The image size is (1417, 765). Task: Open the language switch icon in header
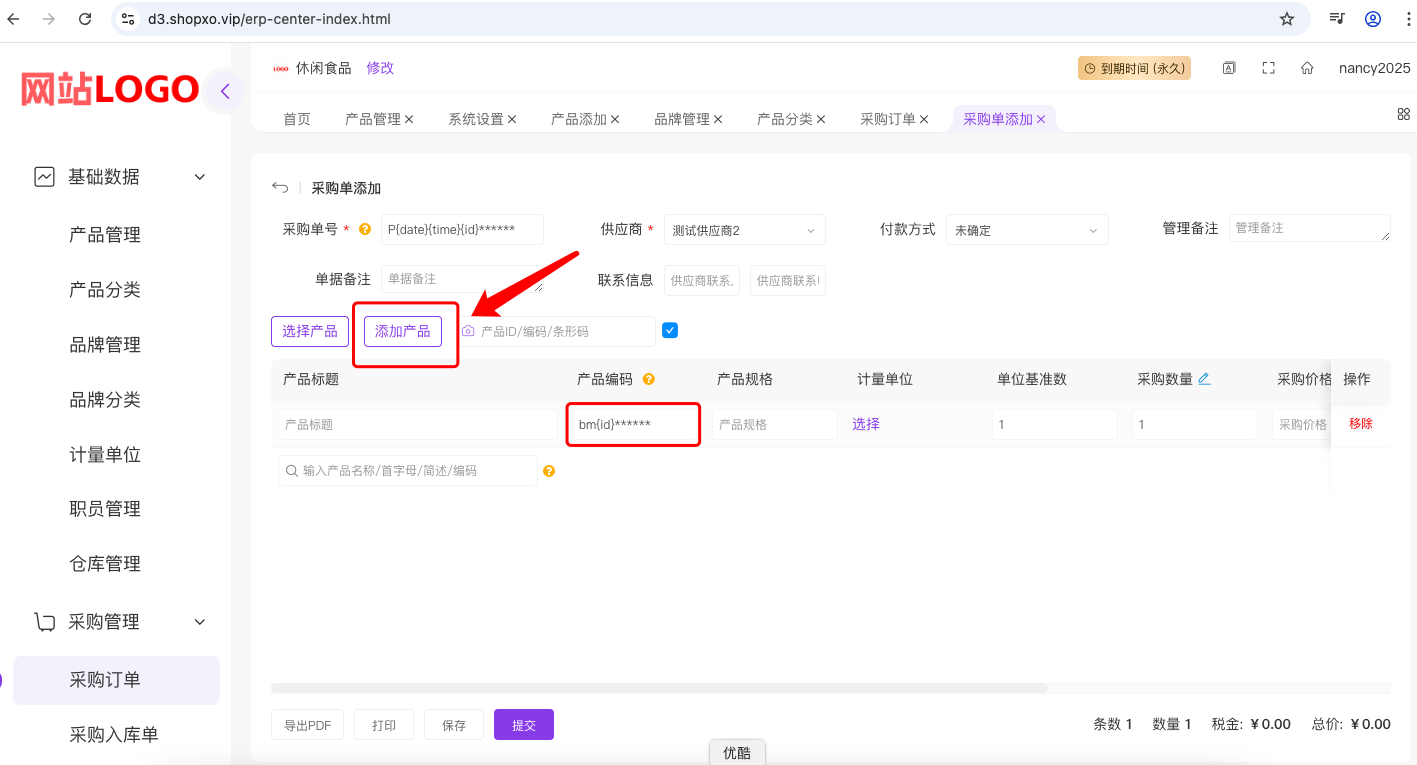(1229, 68)
